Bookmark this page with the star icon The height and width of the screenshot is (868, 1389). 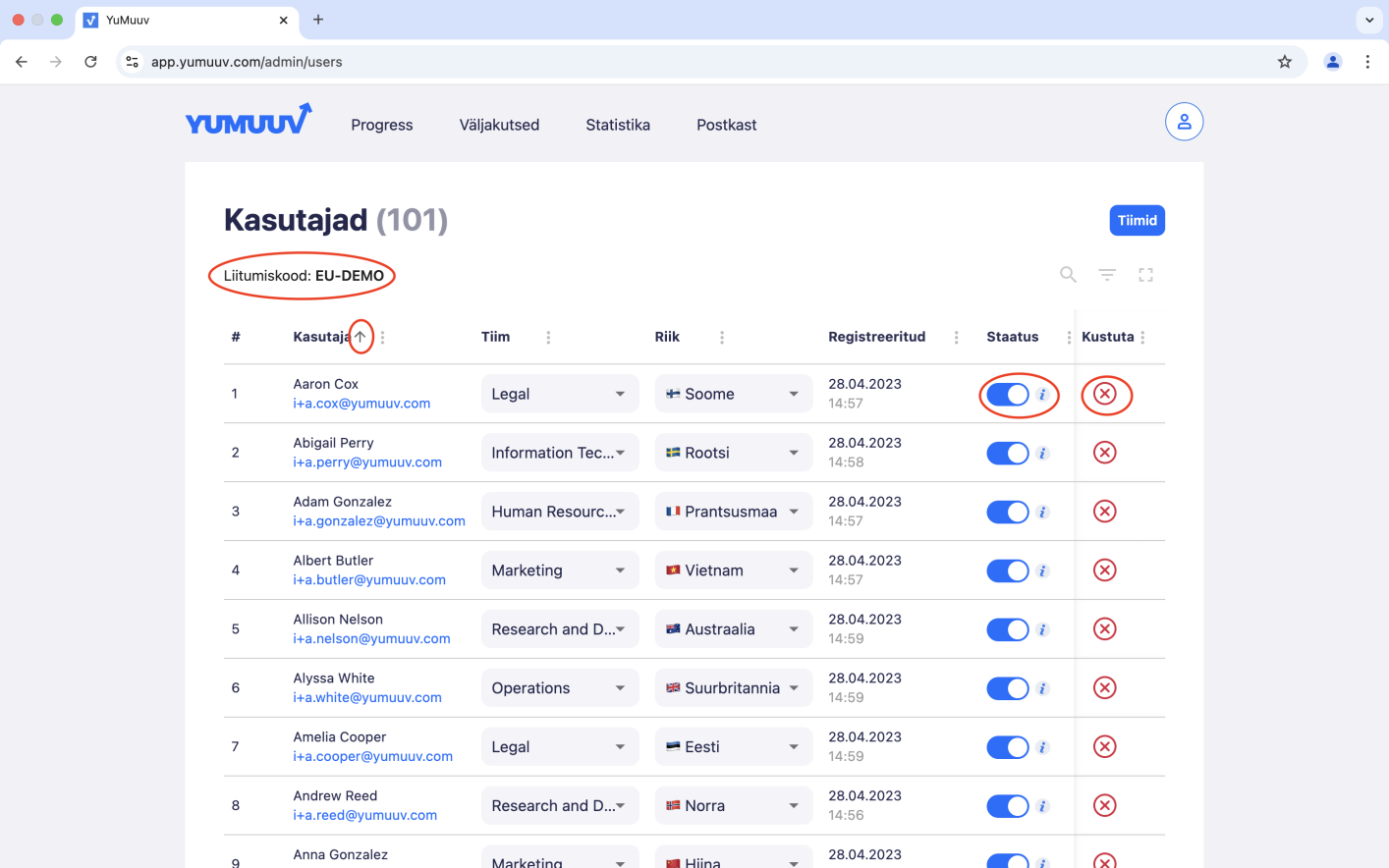point(1284,62)
